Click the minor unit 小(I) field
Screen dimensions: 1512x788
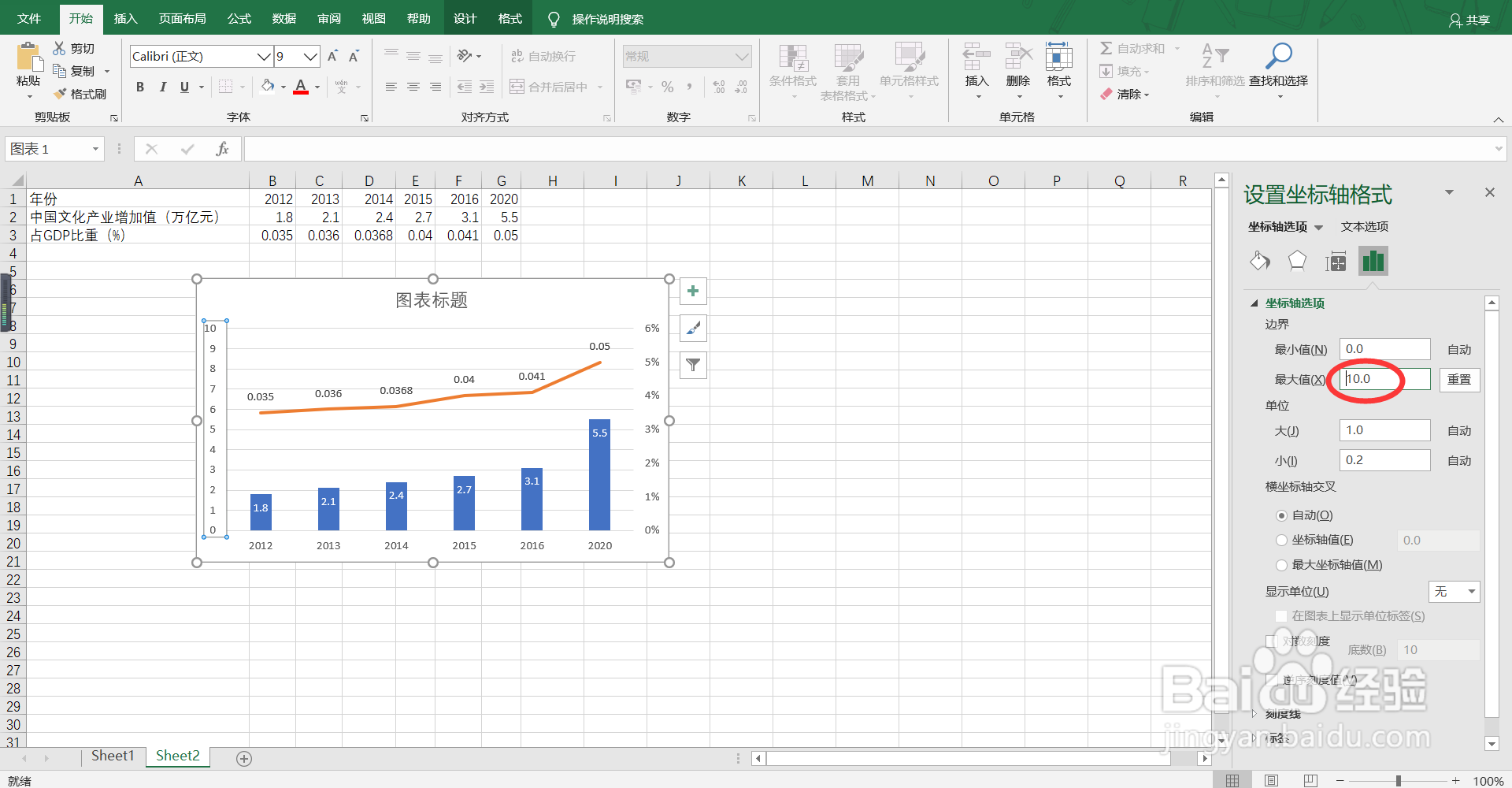pos(1384,460)
